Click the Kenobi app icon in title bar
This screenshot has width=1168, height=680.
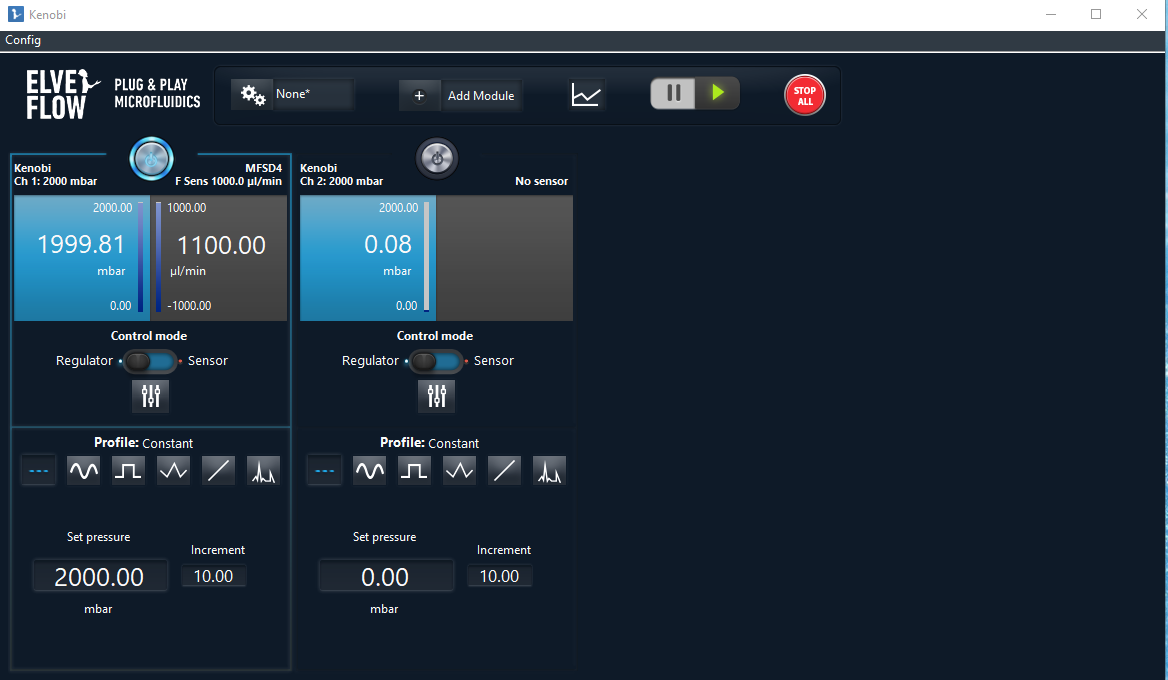[x=16, y=14]
